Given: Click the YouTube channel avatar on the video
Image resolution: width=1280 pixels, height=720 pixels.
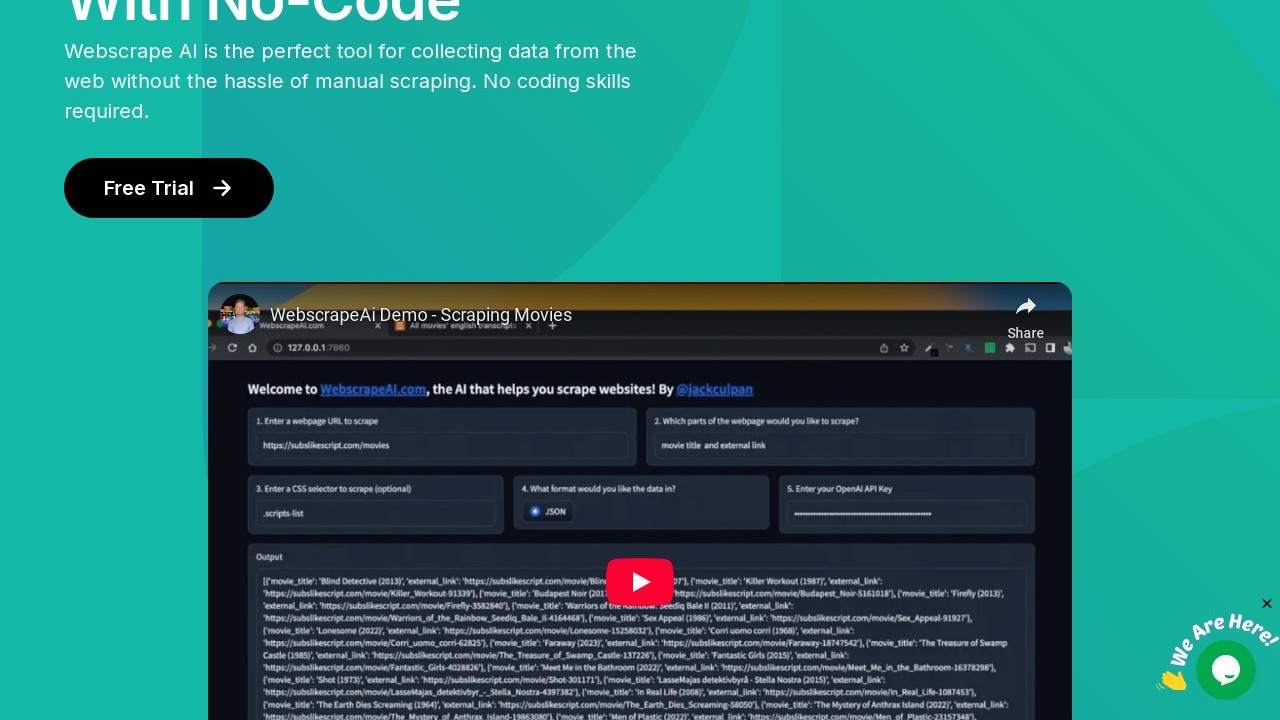Looking at the screenshot, I should coord(240,314).
